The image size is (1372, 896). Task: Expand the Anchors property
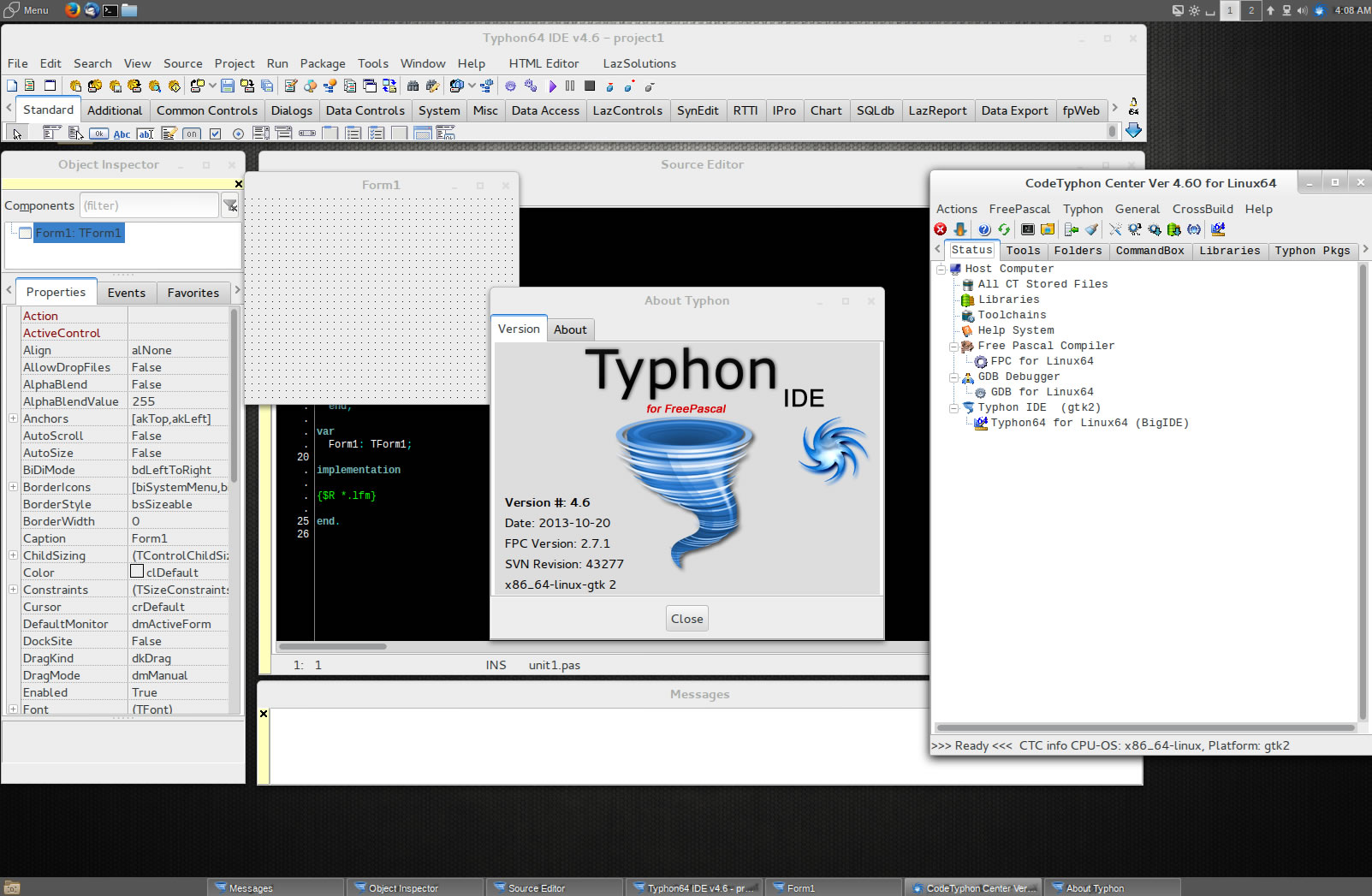13,418
